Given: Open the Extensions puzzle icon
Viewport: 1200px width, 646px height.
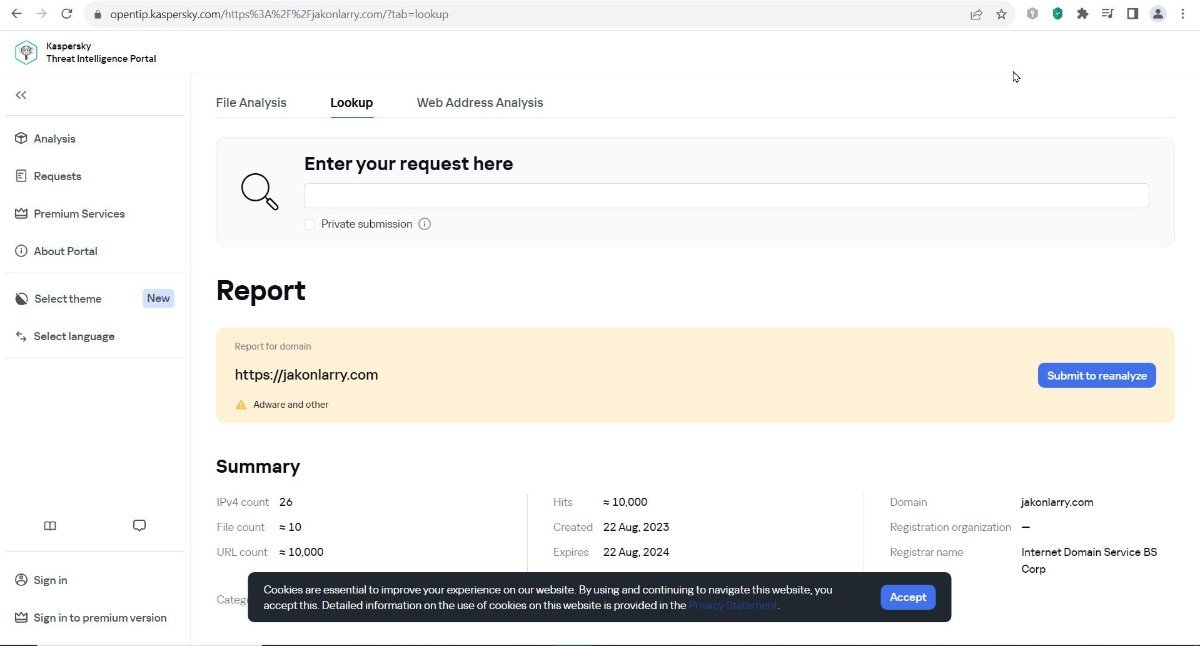Looking at the screenshot, I should pyautogui.click(x=1082, y=14).
